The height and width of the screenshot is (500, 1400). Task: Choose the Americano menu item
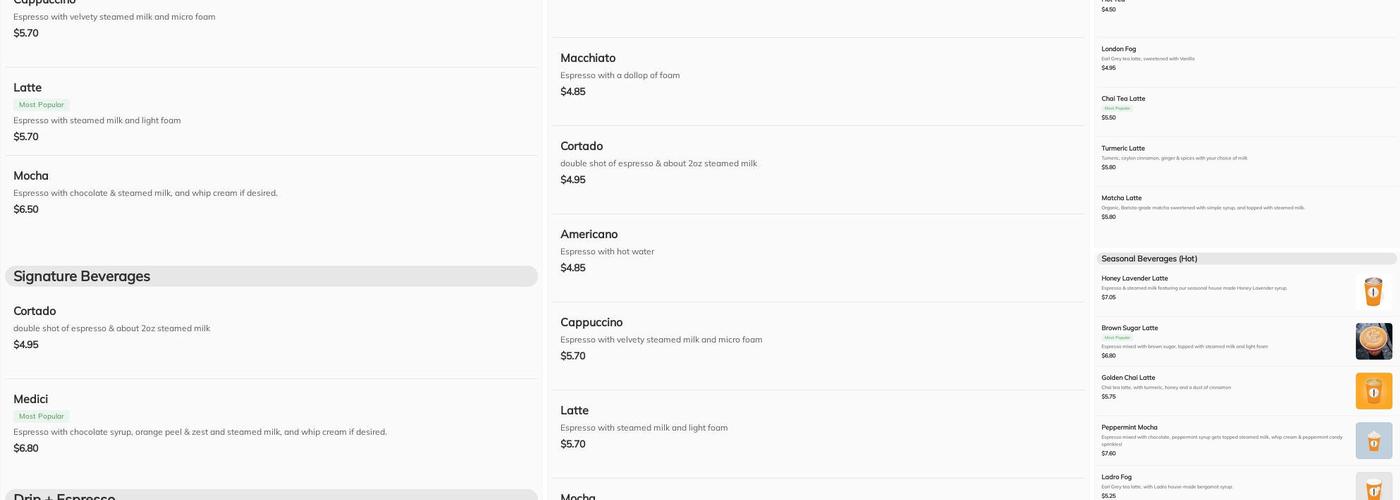[x=588, y=234]
